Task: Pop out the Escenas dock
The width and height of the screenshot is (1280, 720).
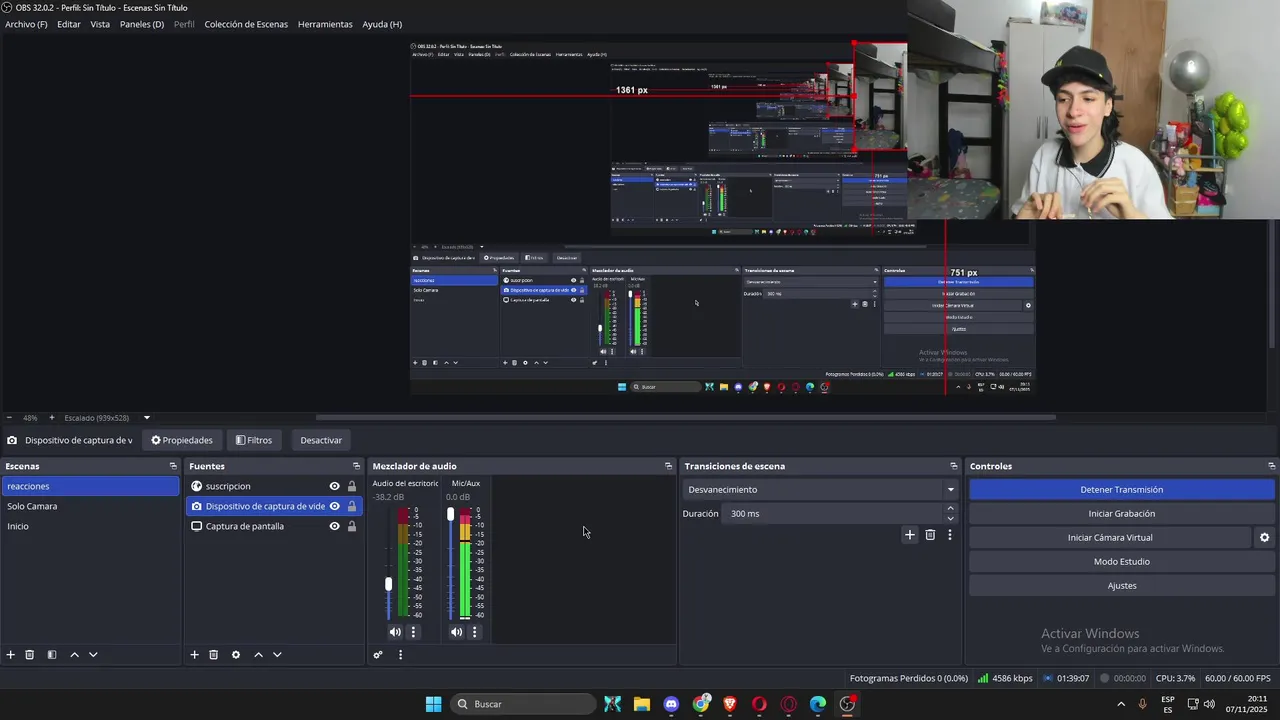Action: pyautogui.click(x=173, y=466)
